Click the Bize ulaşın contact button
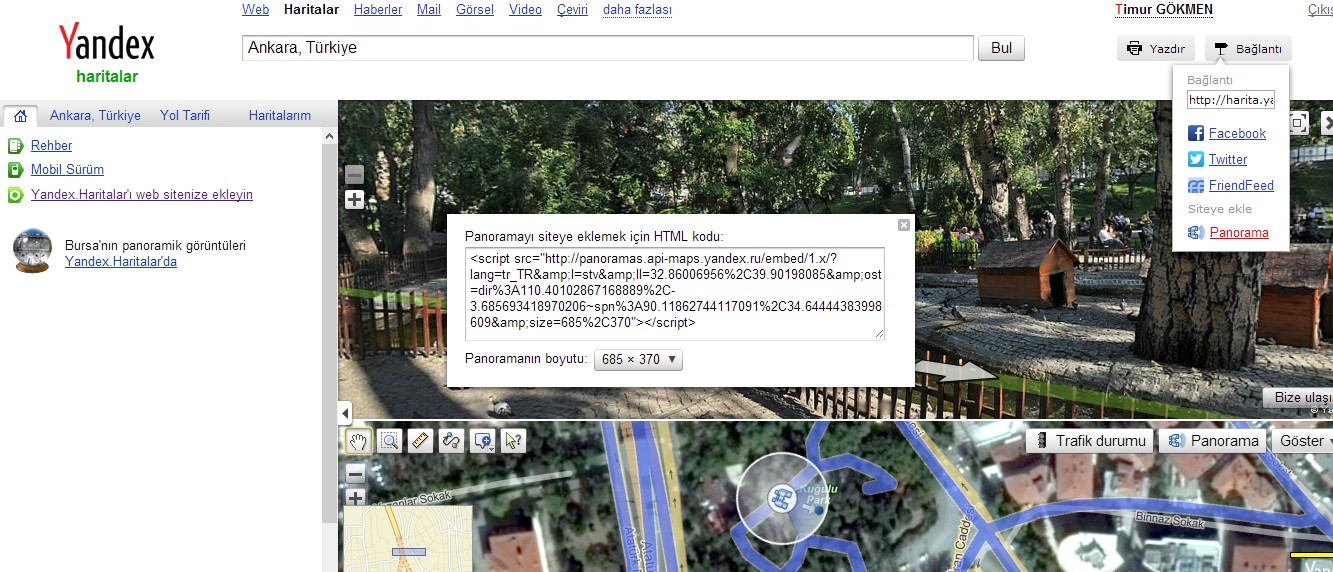This screenshot has height=572, width=1333. click(x=1298, y=398)
